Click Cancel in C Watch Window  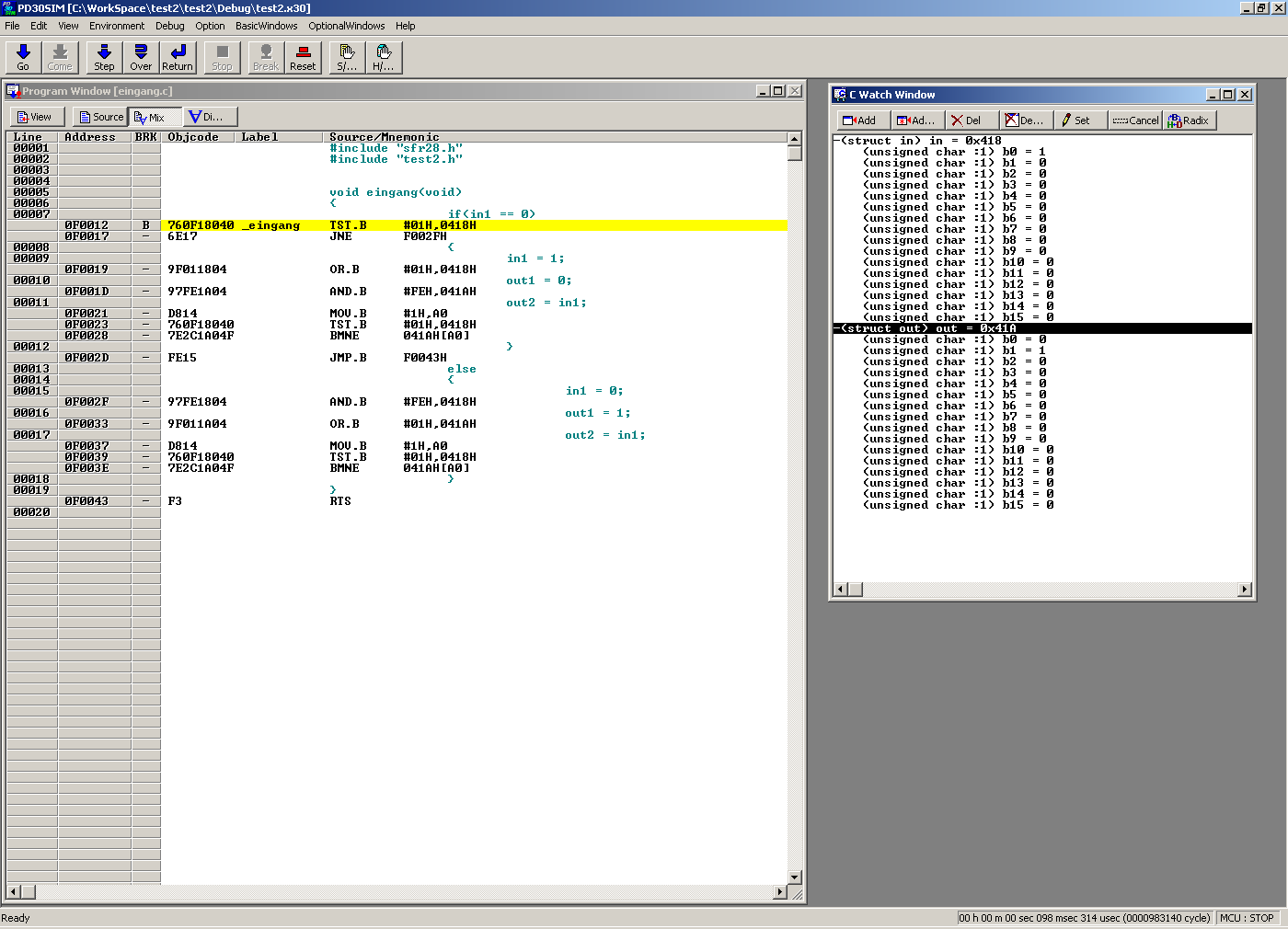1135,120
